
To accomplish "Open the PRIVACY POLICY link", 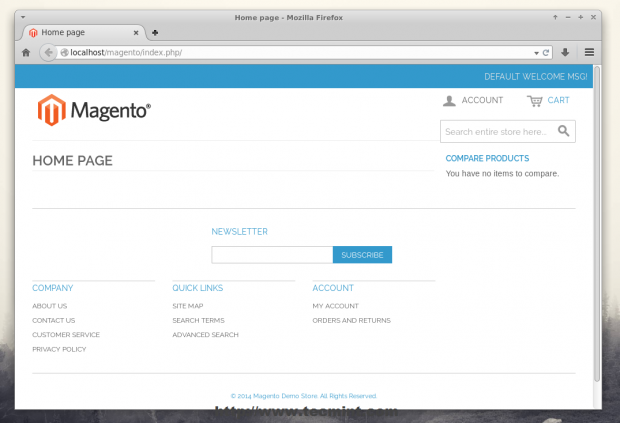I will click(x=59, y=349).
